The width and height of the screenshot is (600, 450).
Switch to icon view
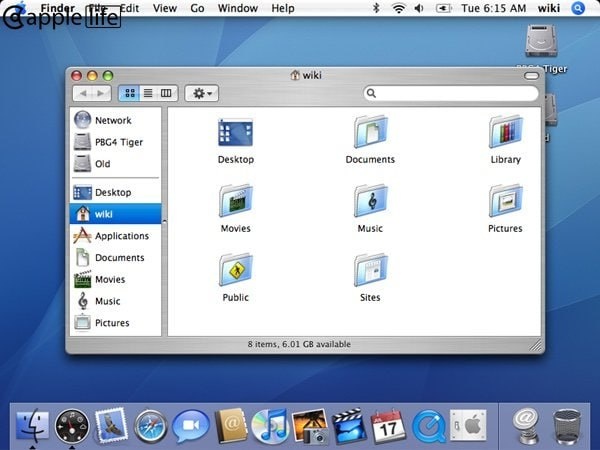(x=129, y=93)
